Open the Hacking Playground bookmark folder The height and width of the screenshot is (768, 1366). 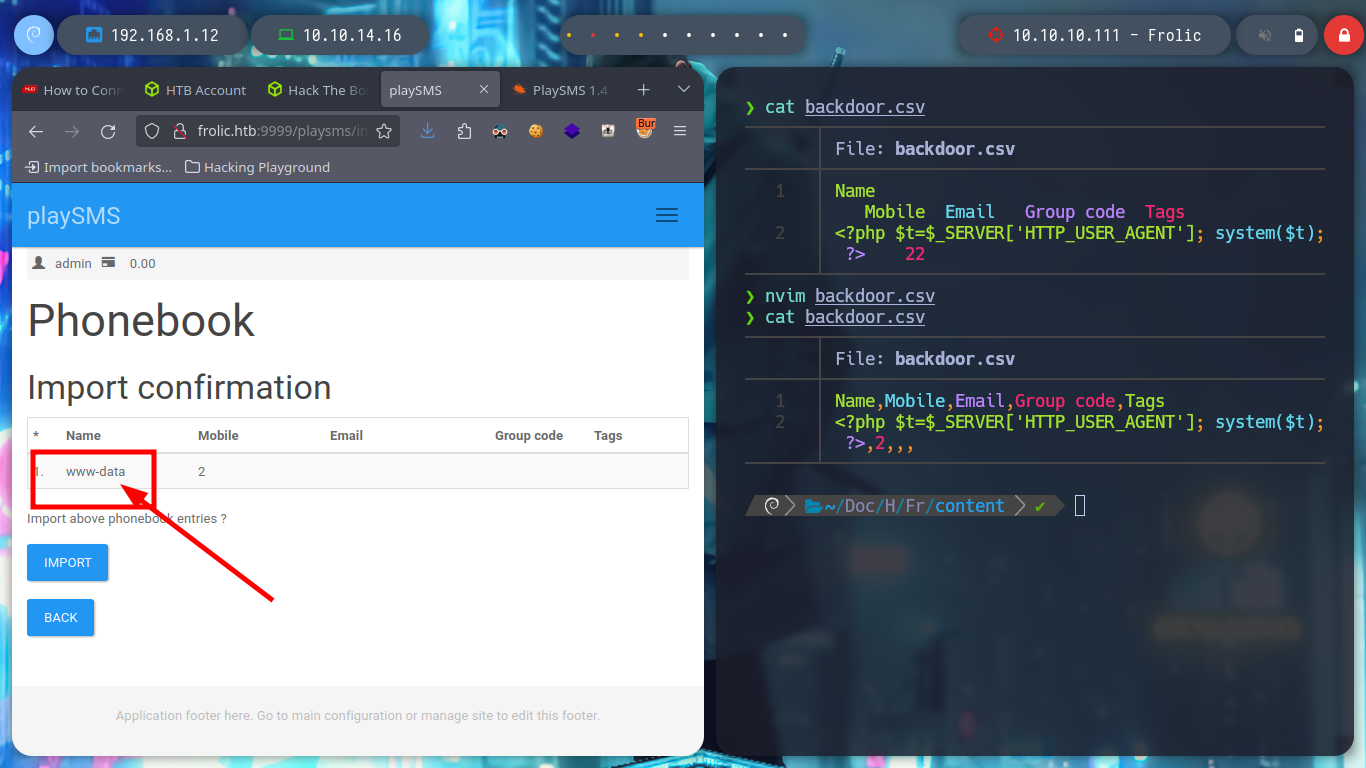(258, 167)
